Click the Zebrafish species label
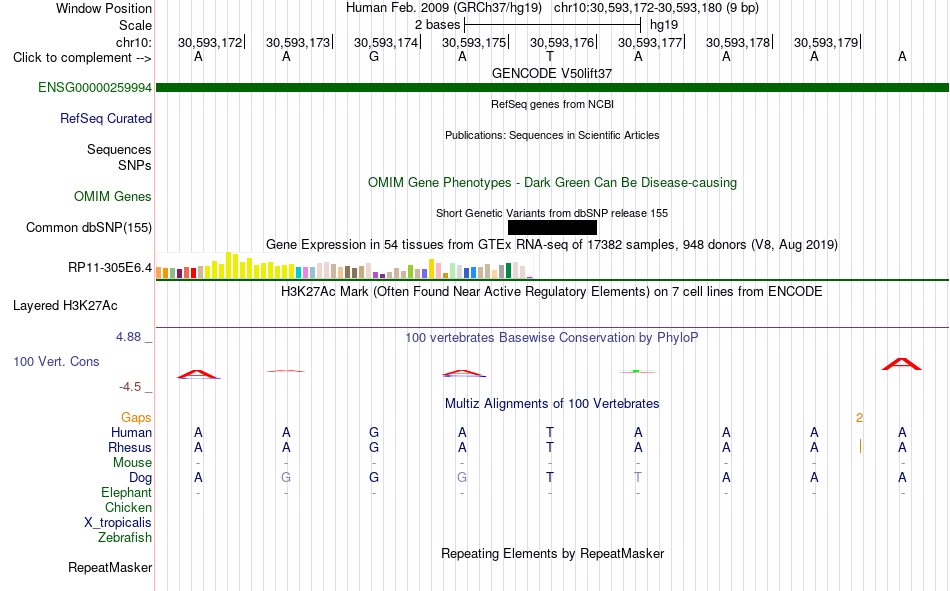The width and height of the screenshot is (950, 591). (x=125, y=538)
